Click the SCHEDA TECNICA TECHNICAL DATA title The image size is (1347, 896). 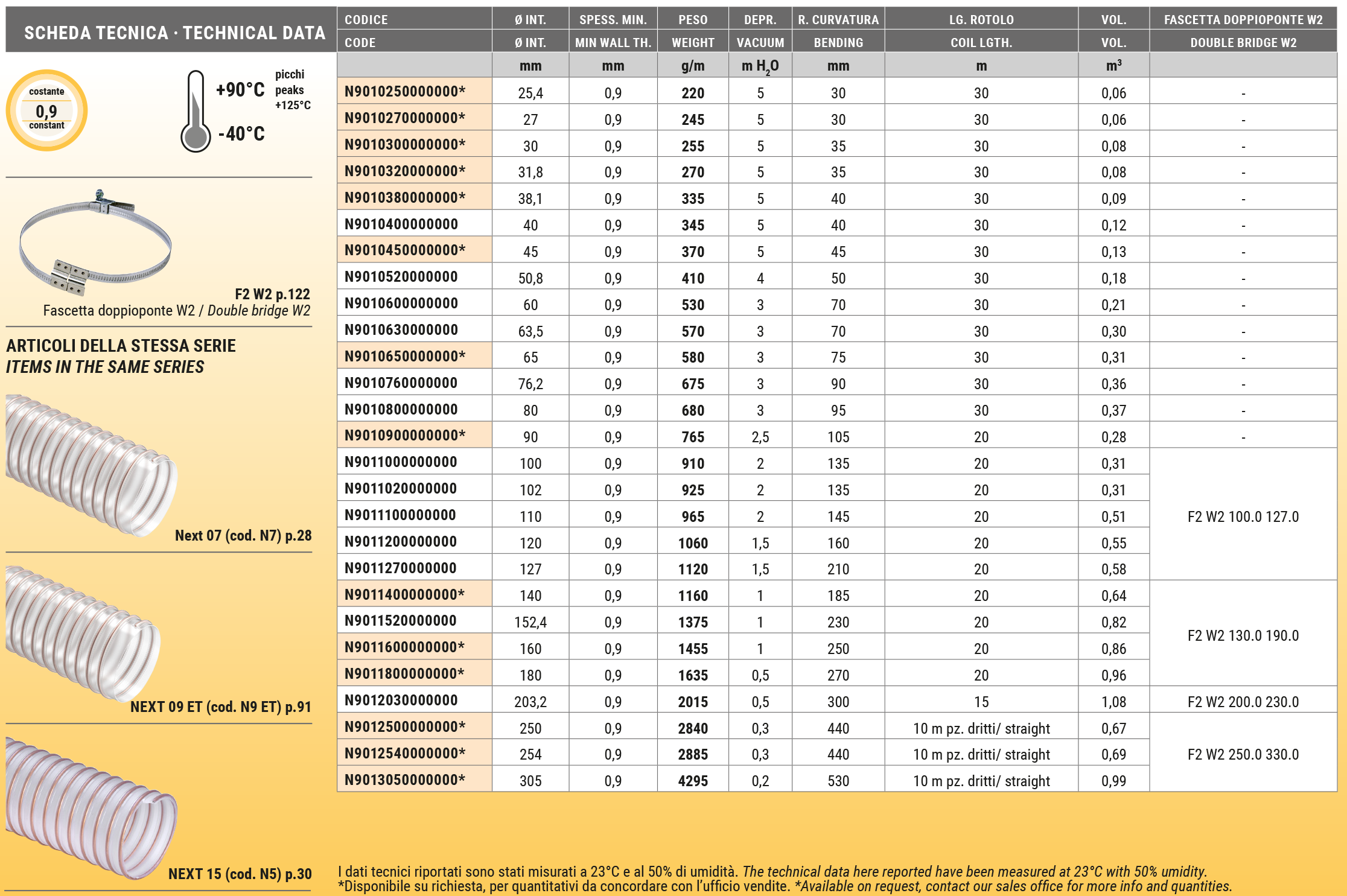tap(174, 33)
